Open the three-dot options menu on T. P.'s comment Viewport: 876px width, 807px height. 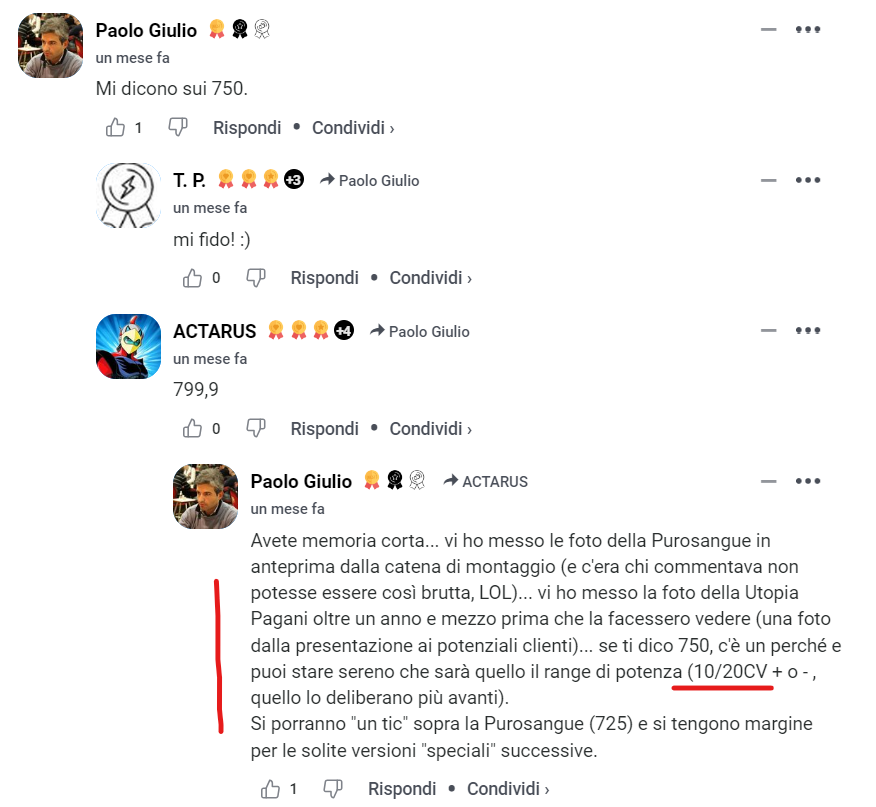pyautogui.click(x=808, y=180)
